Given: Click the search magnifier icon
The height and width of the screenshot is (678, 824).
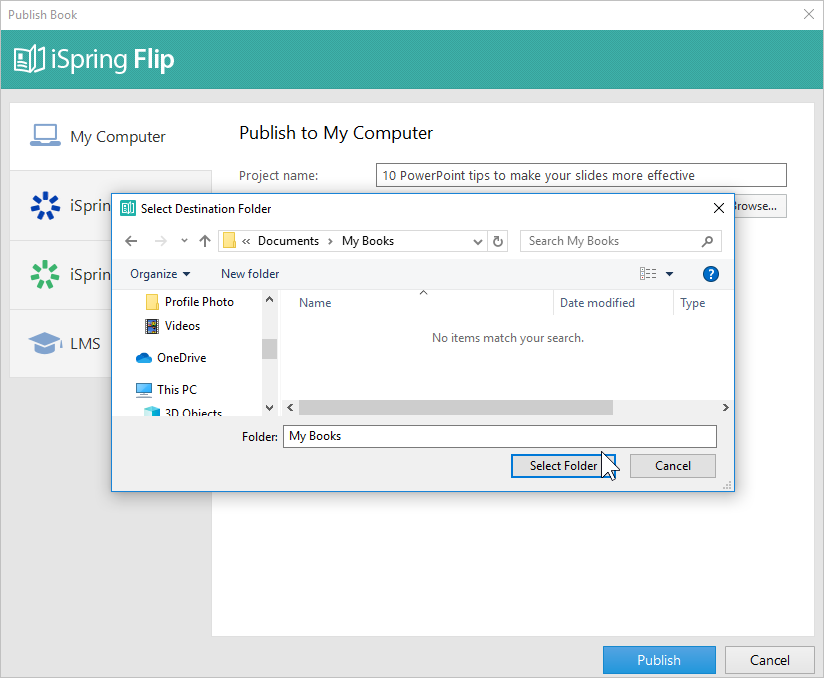Looking at the screenshot, I should coord(707,241).
